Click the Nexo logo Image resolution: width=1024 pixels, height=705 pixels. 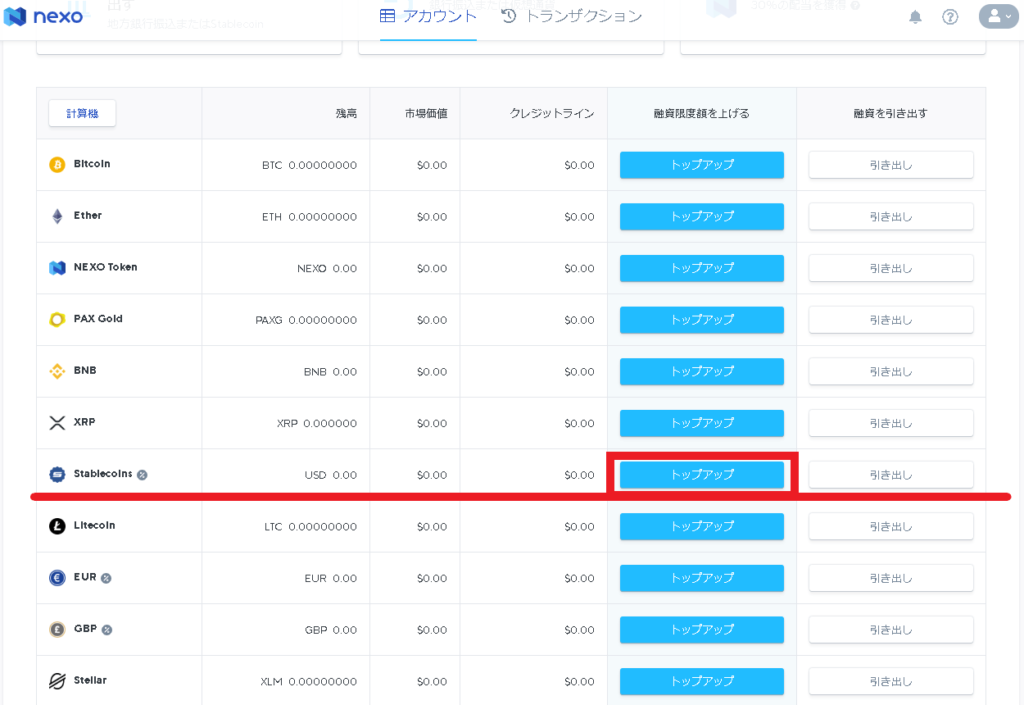point(43,16)
